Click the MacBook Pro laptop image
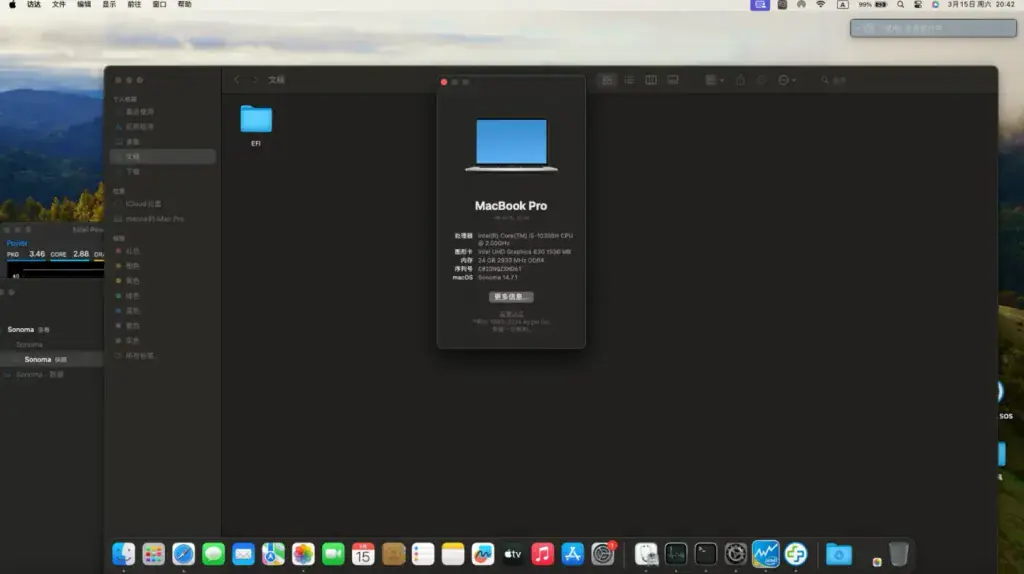 coord(511,145)
